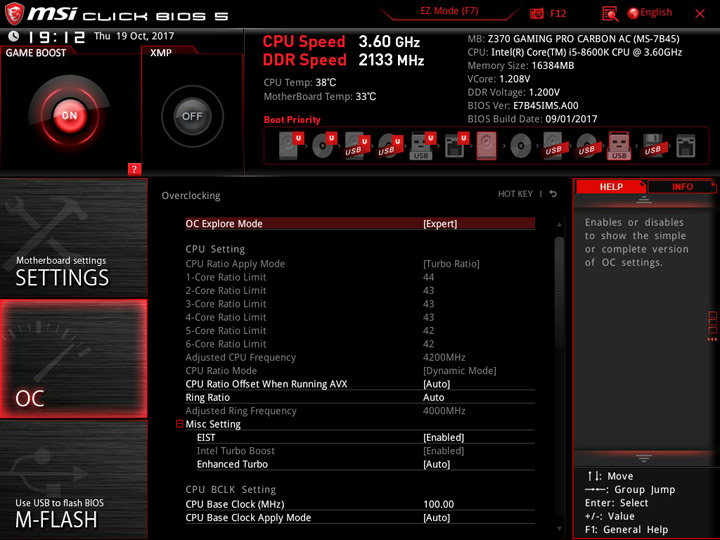Click the back arrow next to HOT KEY
720x540 pixels.
coord(553,194)
